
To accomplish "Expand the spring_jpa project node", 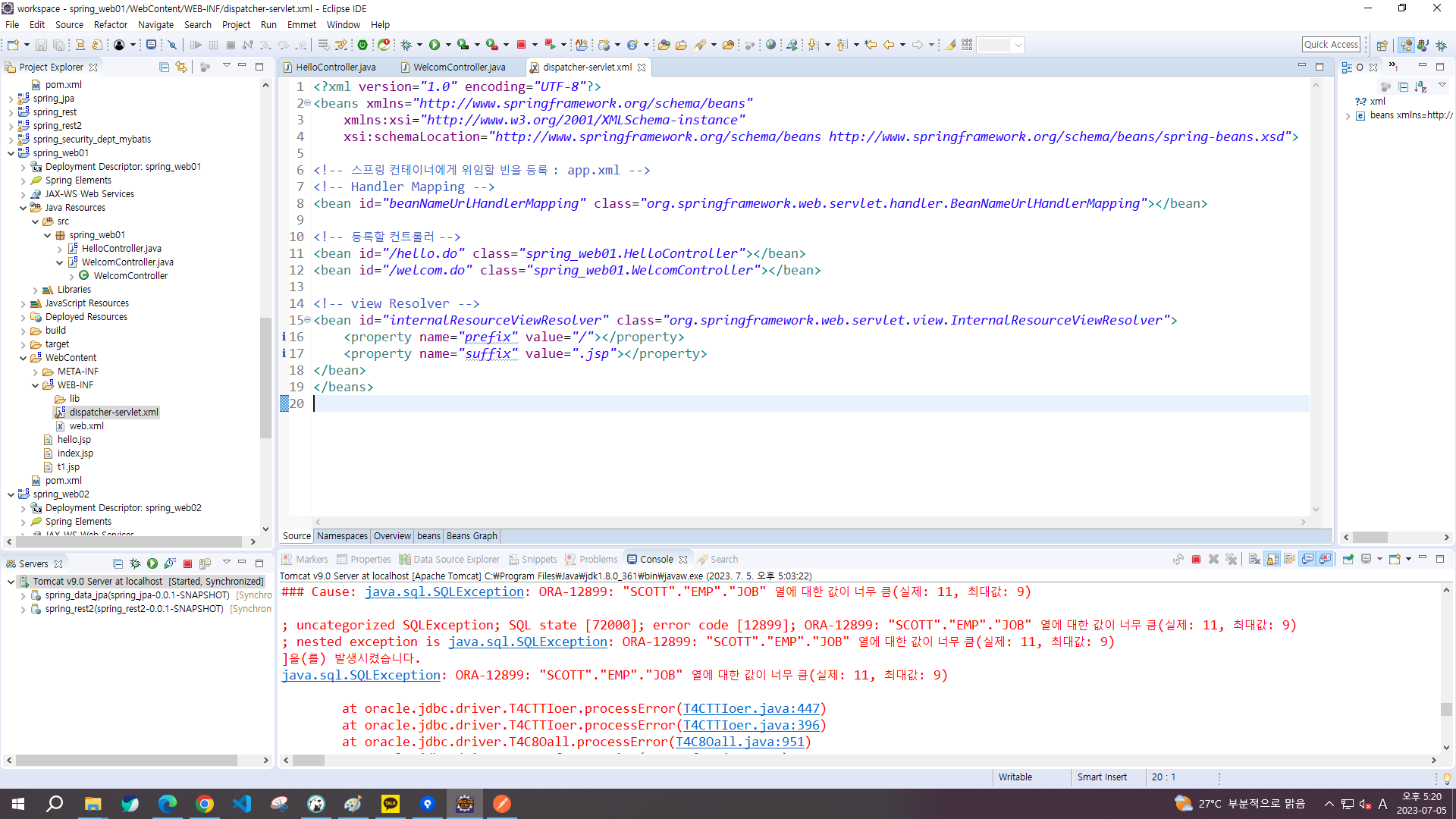I will (11, 99).
